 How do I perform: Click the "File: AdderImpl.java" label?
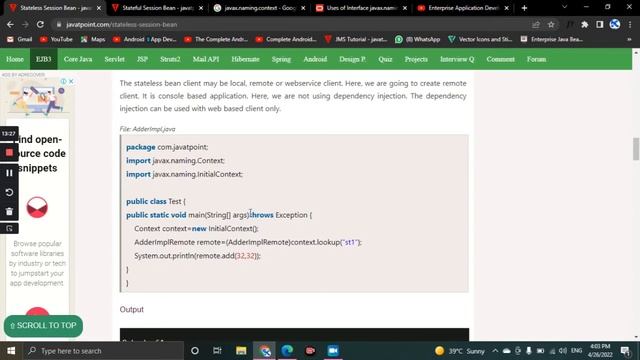coord(147,129)
